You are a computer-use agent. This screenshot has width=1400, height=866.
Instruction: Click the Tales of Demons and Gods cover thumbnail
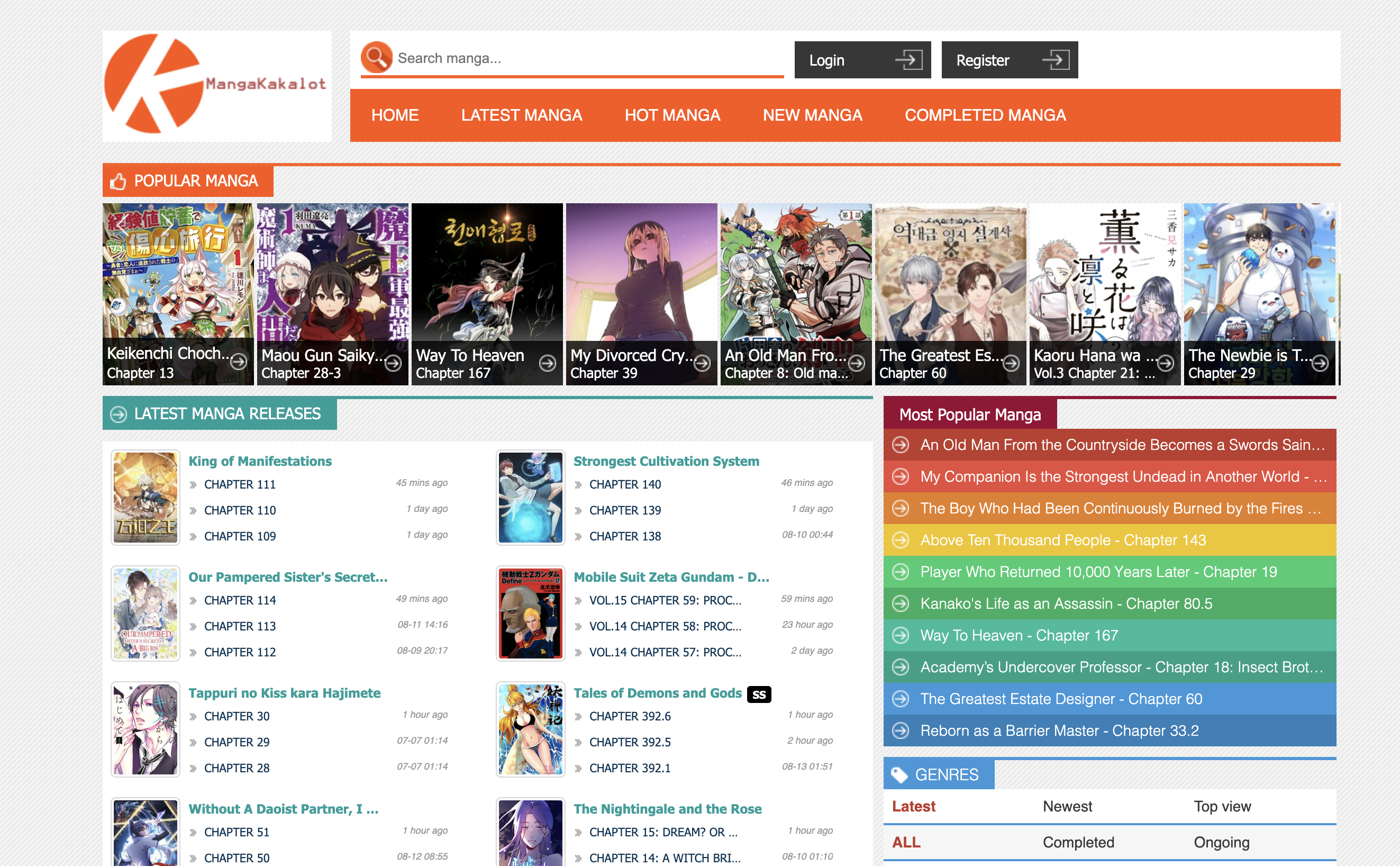530,728
